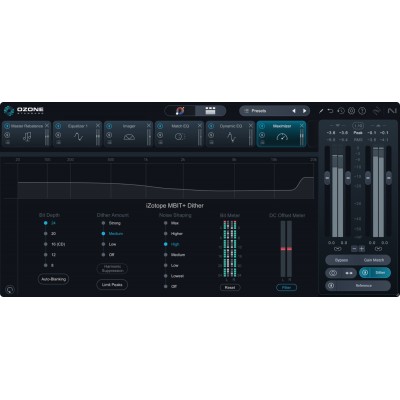This screenshot has width=400, height=400.
Task: Select the Dynamic EQ module icon
Action: [x=231, y=137]
